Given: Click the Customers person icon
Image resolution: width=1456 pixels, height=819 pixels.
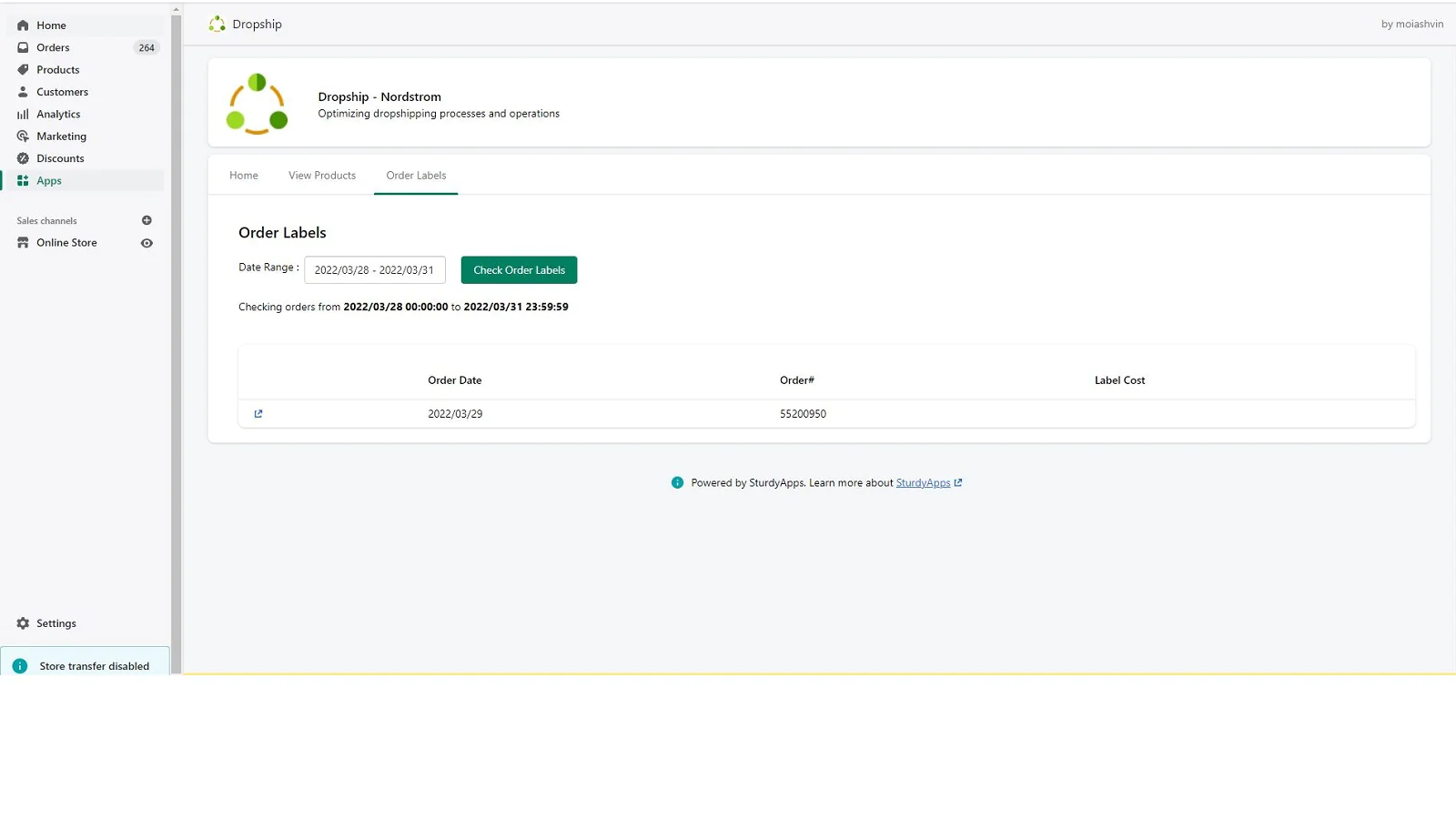Looking at the screenshot, I should pyautogui.click(x=23, y=92).
